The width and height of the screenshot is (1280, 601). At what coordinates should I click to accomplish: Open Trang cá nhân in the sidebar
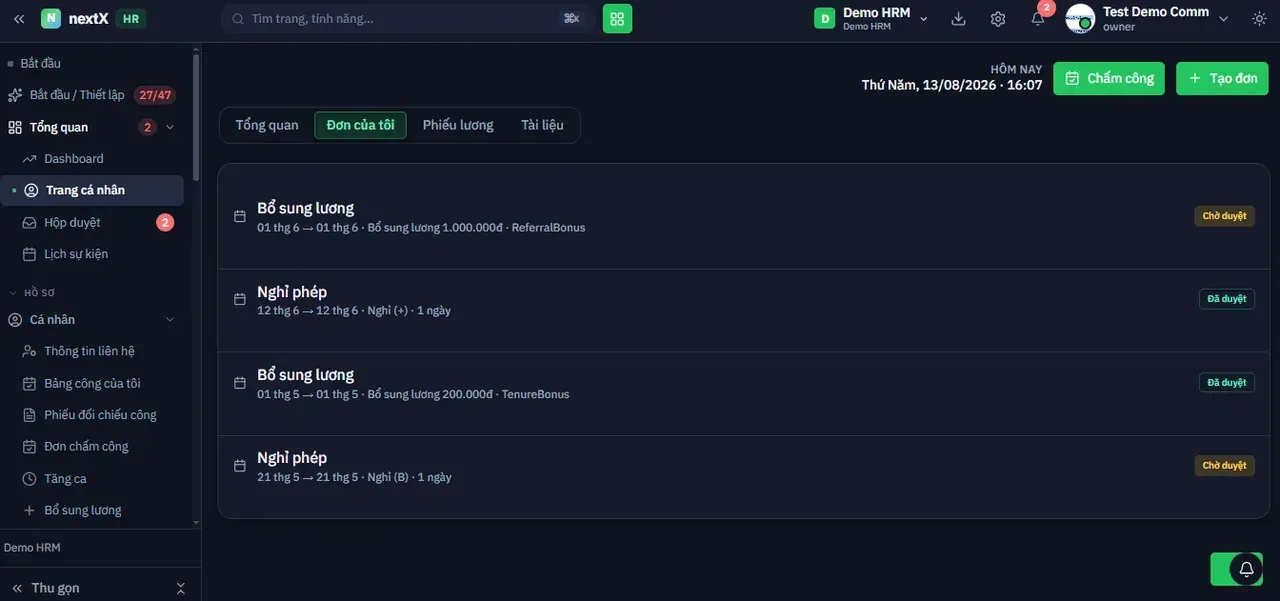pos(92,190)
